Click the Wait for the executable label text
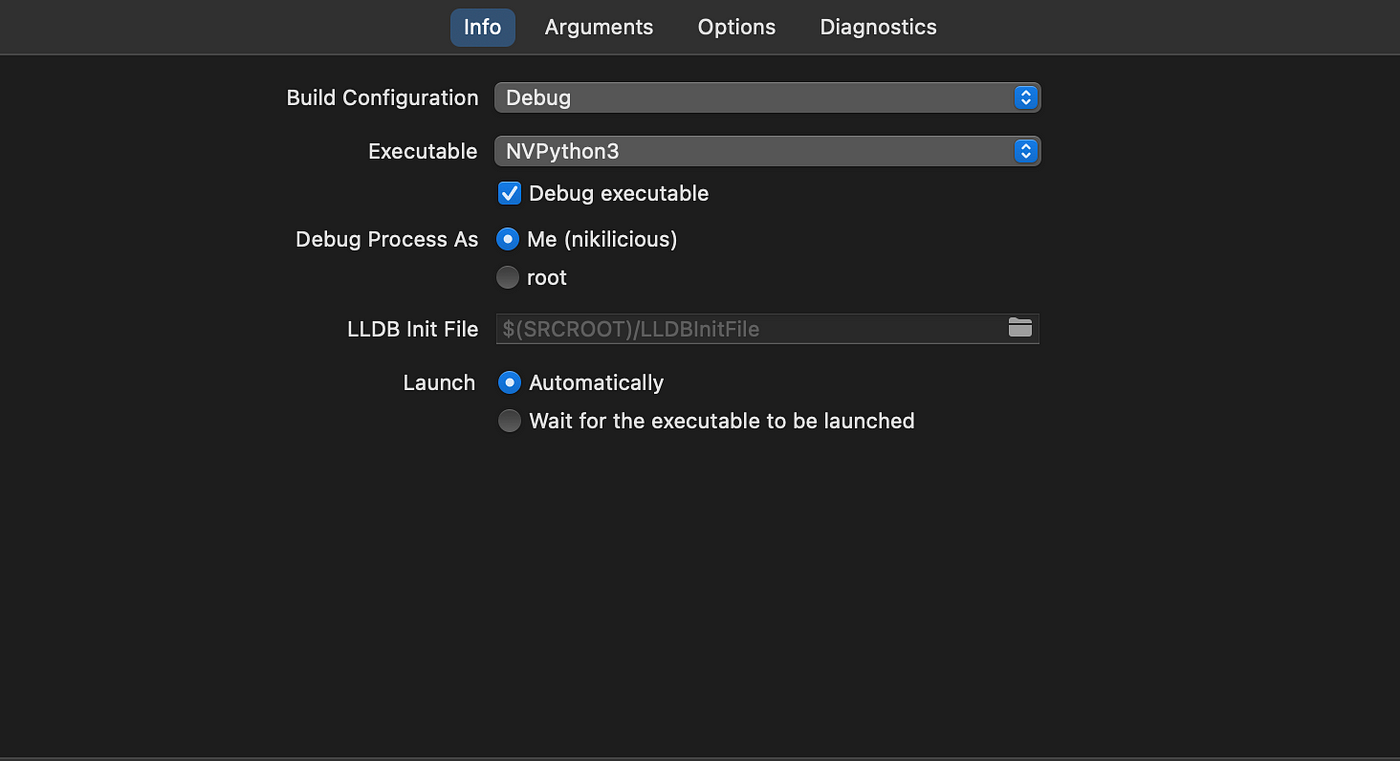Viewport: 1400px width, 761px height. click(722, 421)
